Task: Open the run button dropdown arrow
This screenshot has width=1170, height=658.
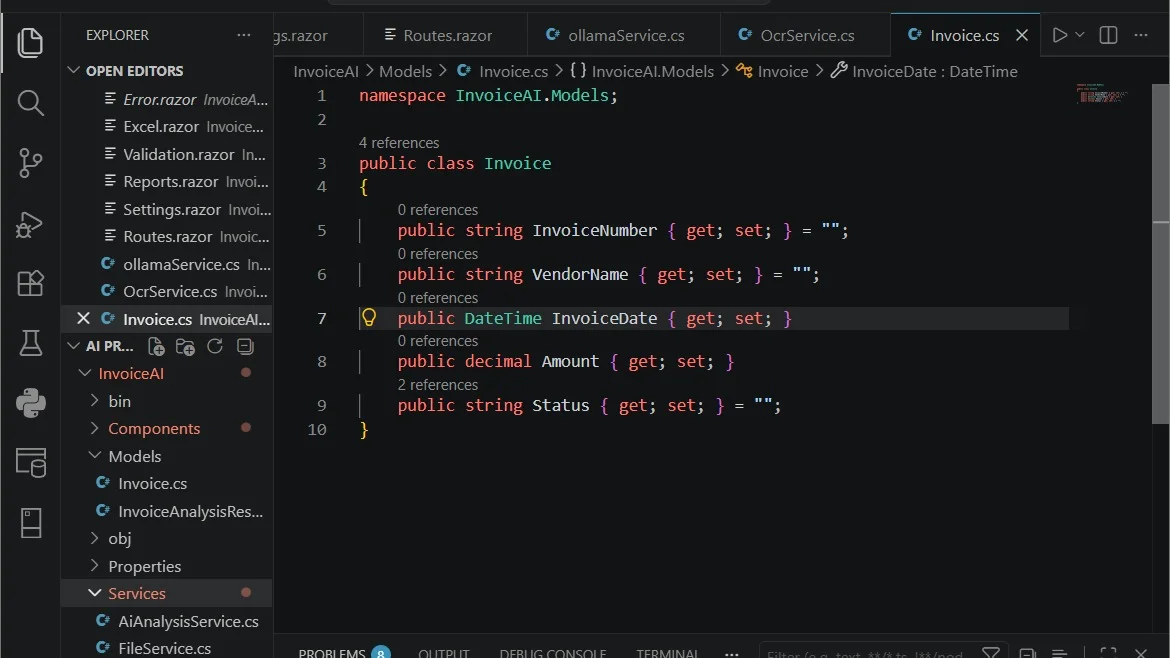Action: click(1080, 35)
